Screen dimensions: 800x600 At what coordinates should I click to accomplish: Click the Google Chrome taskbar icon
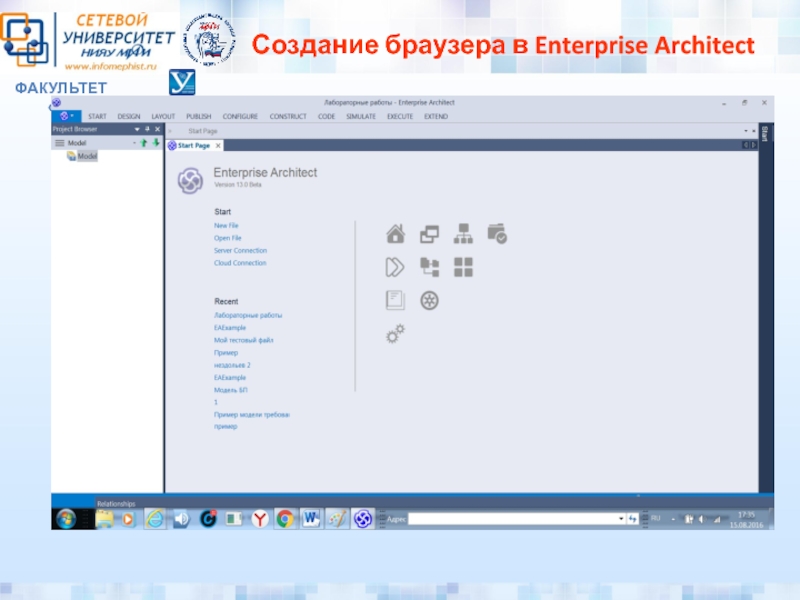click(285, 518)
